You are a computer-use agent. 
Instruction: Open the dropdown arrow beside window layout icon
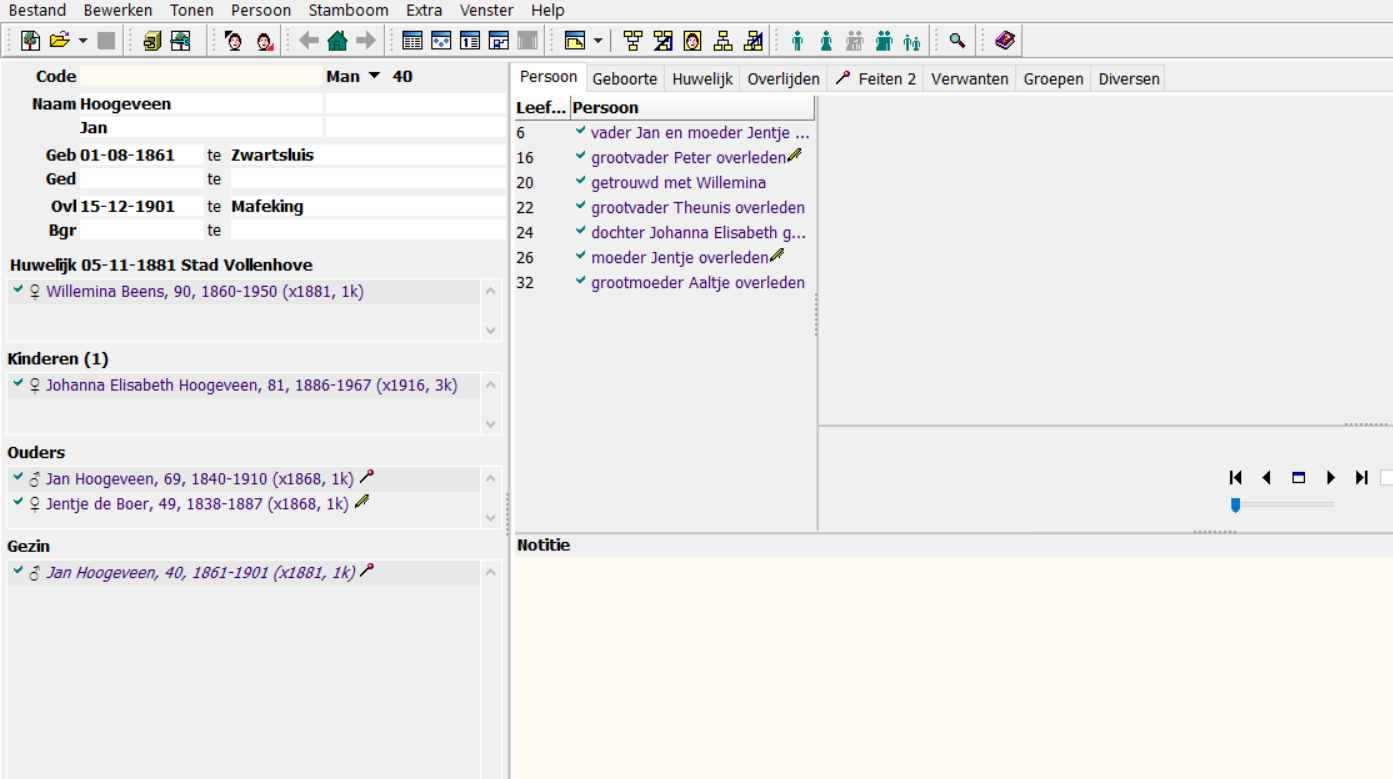click(x=598, y=41)
